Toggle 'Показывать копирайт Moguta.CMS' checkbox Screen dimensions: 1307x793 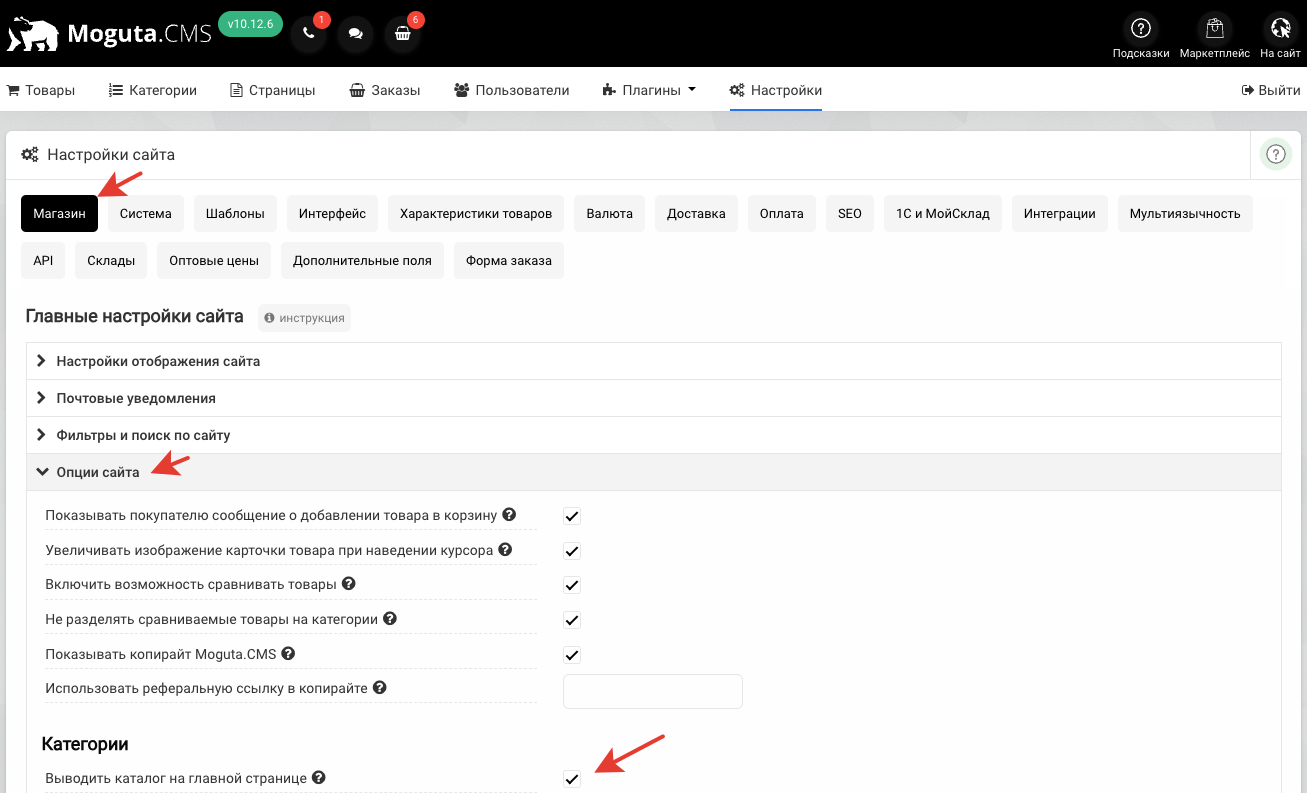[x=572, y=655]
